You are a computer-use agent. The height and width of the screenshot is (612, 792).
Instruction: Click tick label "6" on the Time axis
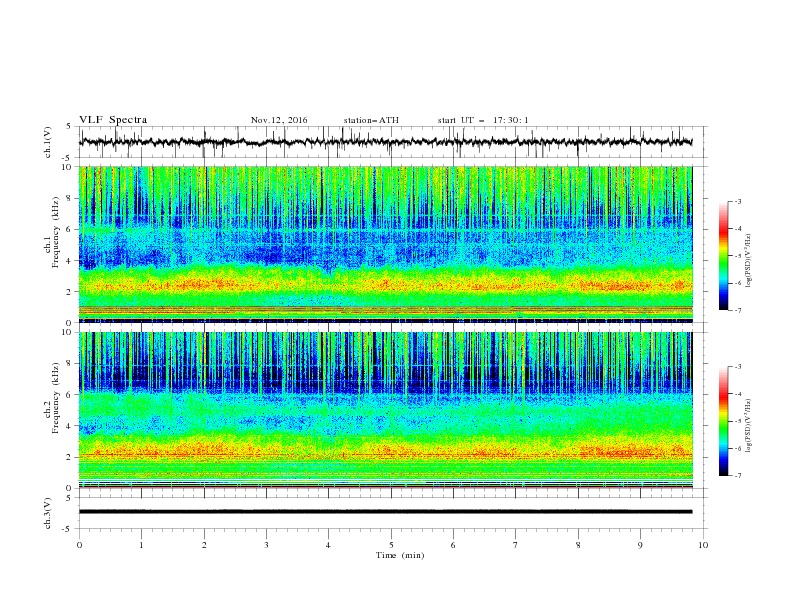[454, 545]
